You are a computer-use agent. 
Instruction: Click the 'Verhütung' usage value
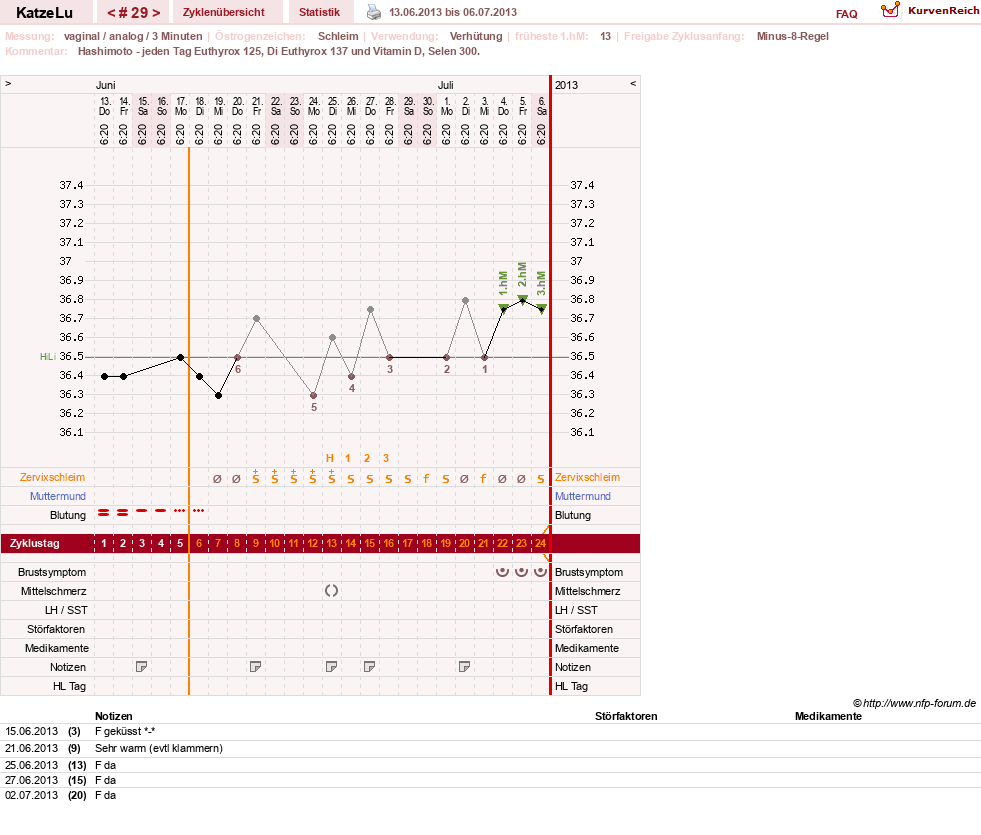point(476,36)
